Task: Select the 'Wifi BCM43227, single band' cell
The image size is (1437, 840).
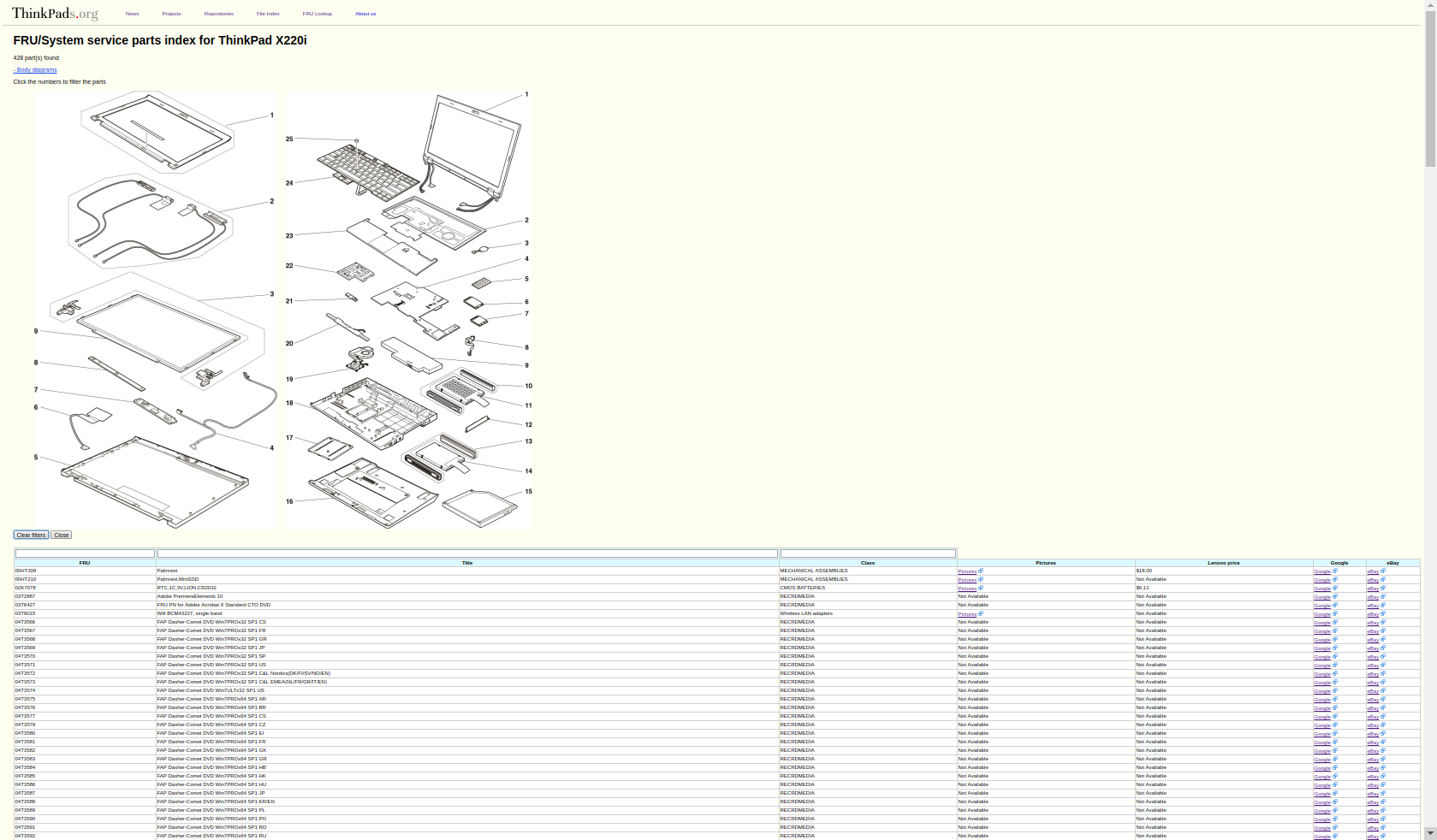Action: coord(467,613)
